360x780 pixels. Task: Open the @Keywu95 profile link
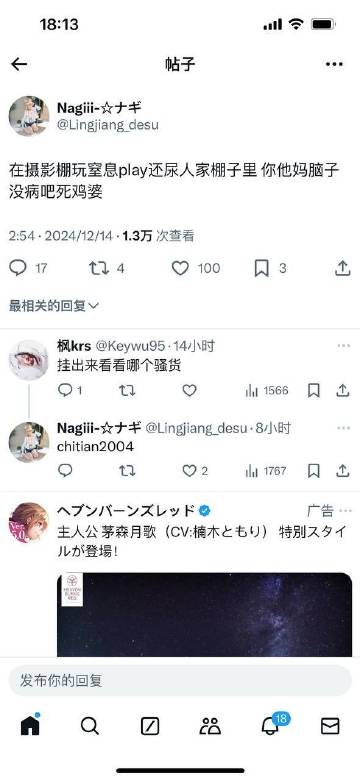(130, 346)
